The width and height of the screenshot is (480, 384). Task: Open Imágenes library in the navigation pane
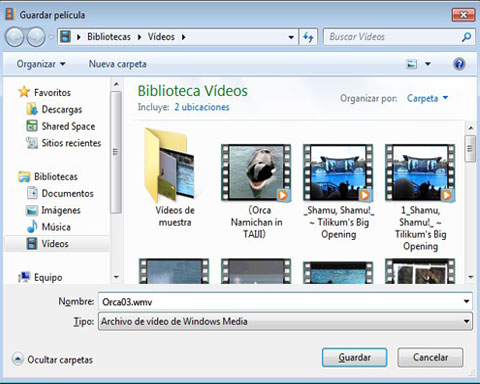pos(61,210)
